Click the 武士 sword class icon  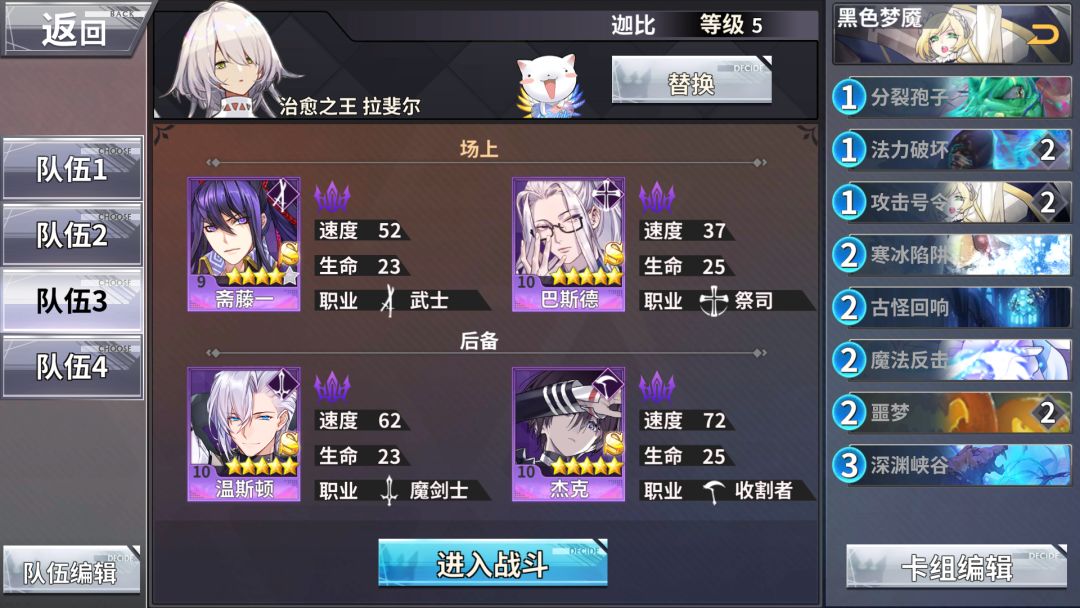click(x=389, y=301)
